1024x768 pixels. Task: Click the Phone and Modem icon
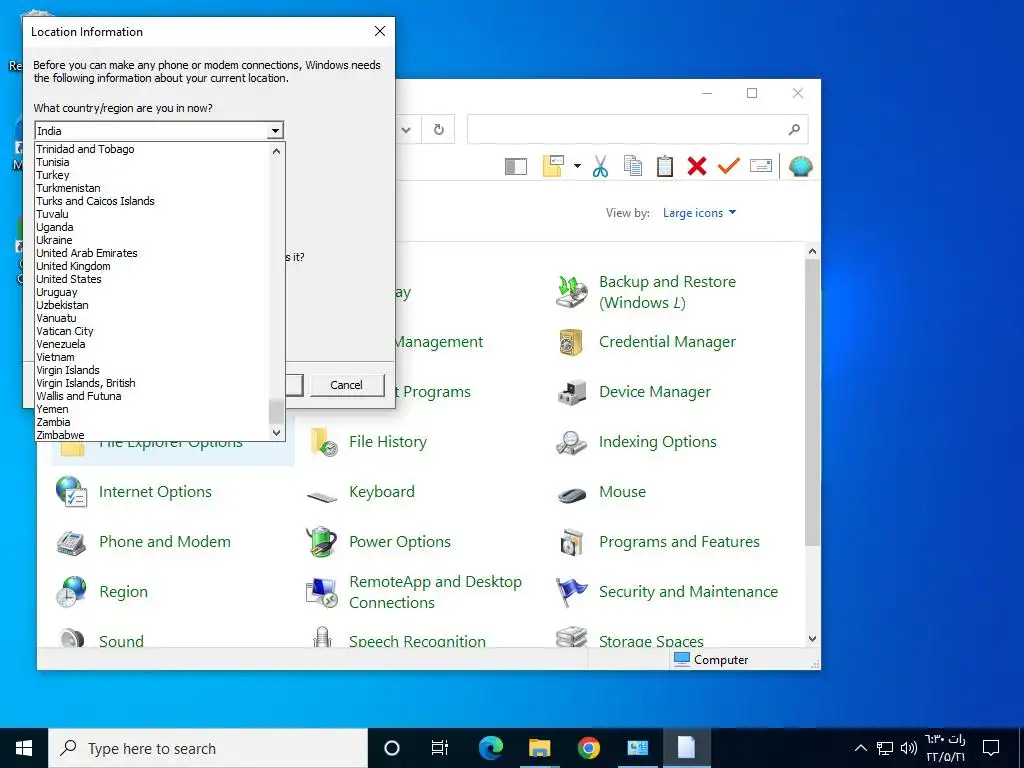[x=71, y=542]
